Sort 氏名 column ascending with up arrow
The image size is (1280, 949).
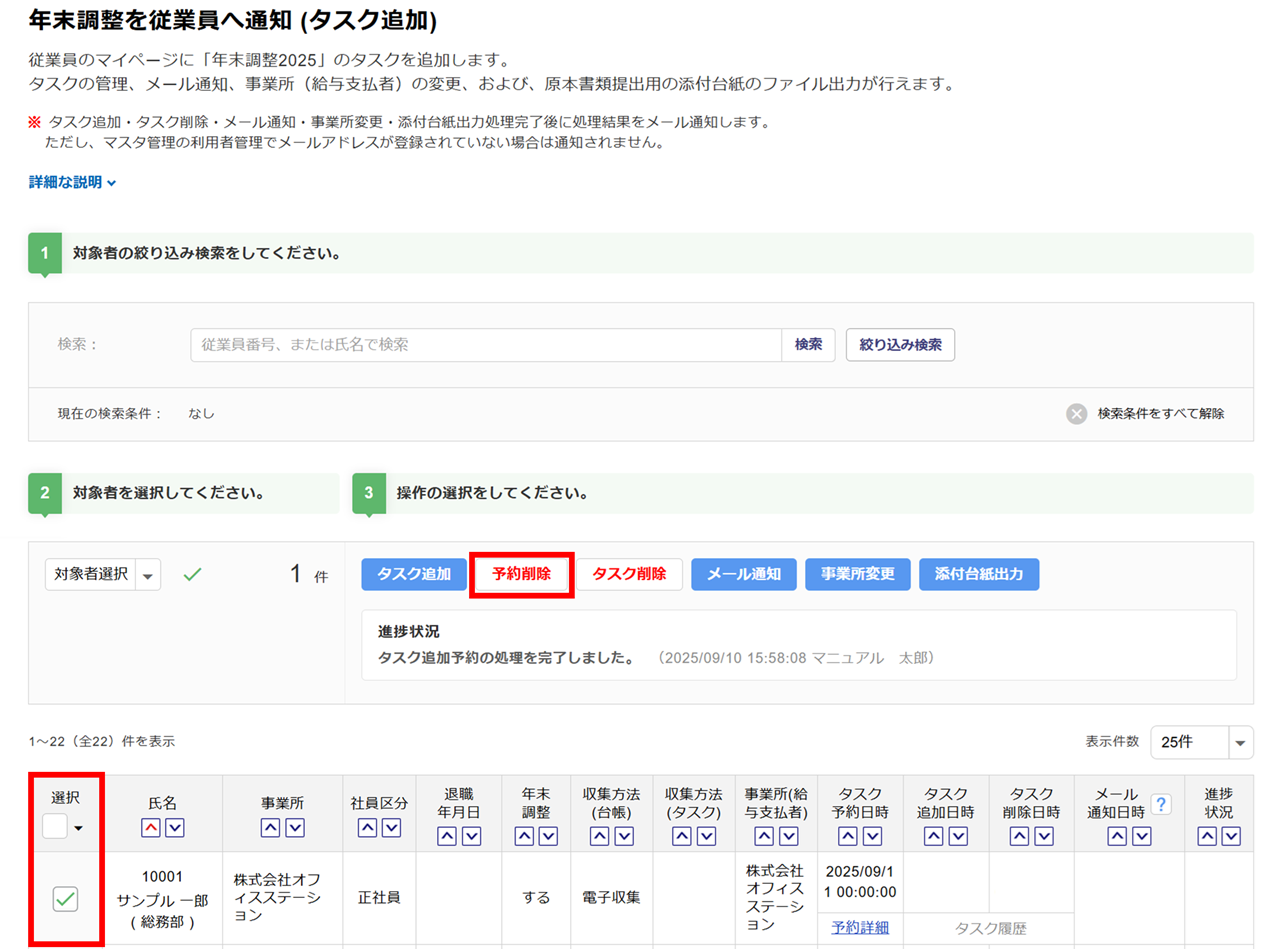click(x=150, y=827)
